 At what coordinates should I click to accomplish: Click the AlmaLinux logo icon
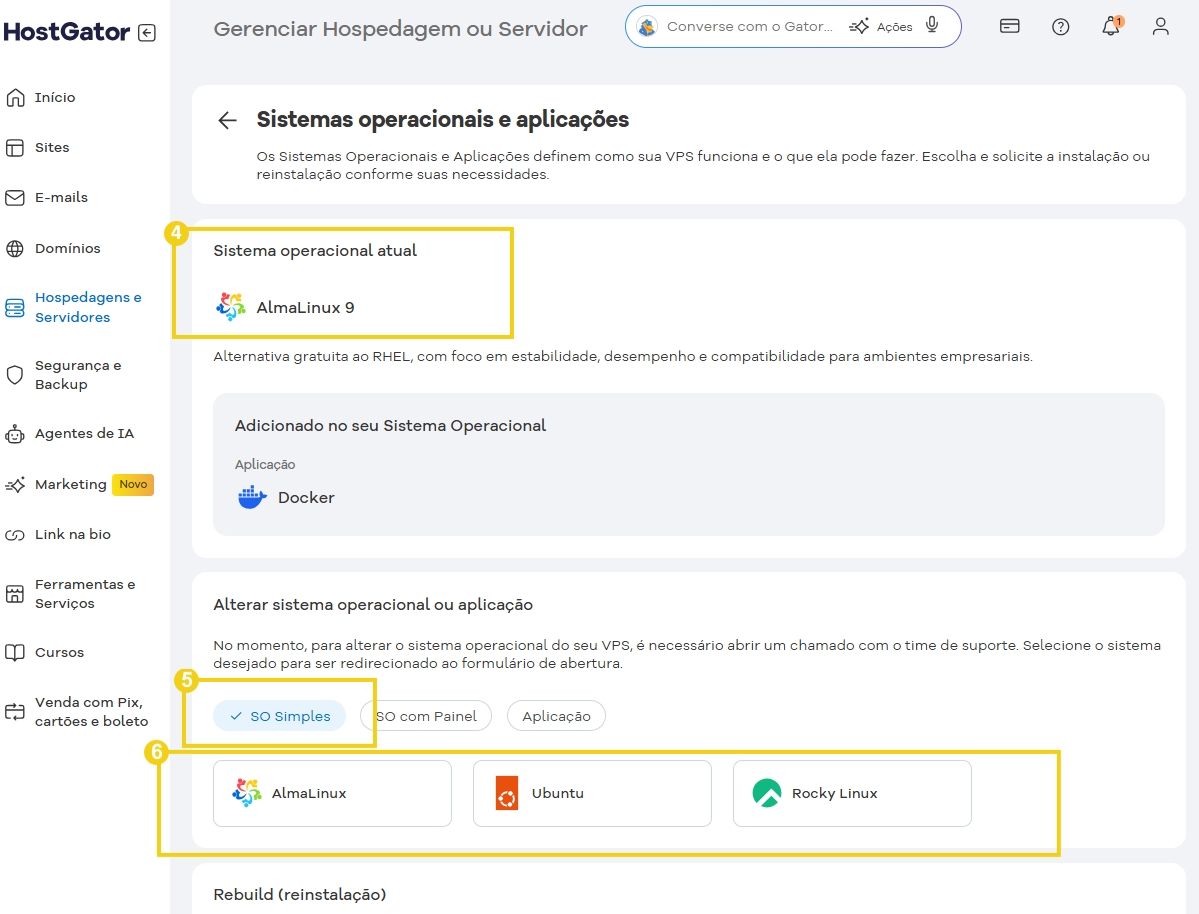tap(230, 307)
